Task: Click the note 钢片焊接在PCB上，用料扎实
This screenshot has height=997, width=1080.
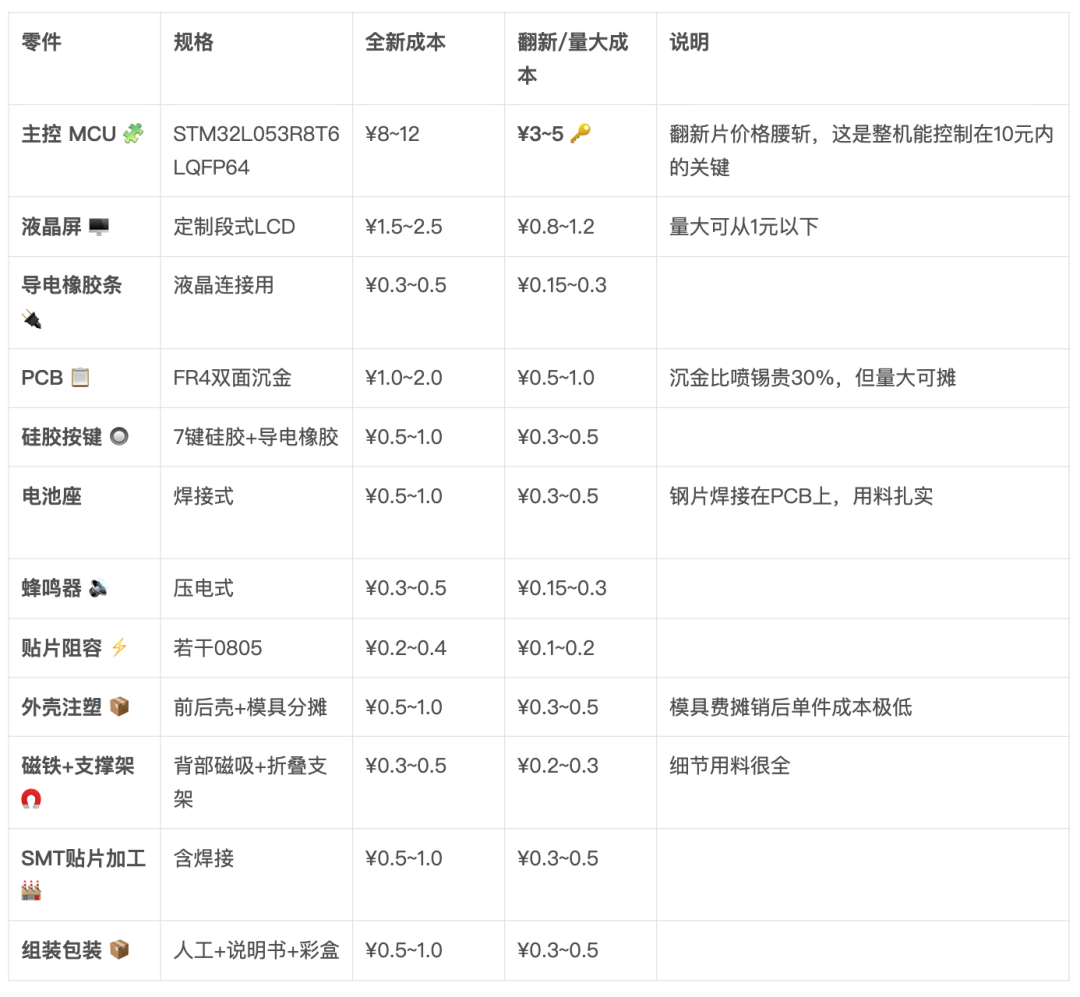Action: [x=801, y=496]
